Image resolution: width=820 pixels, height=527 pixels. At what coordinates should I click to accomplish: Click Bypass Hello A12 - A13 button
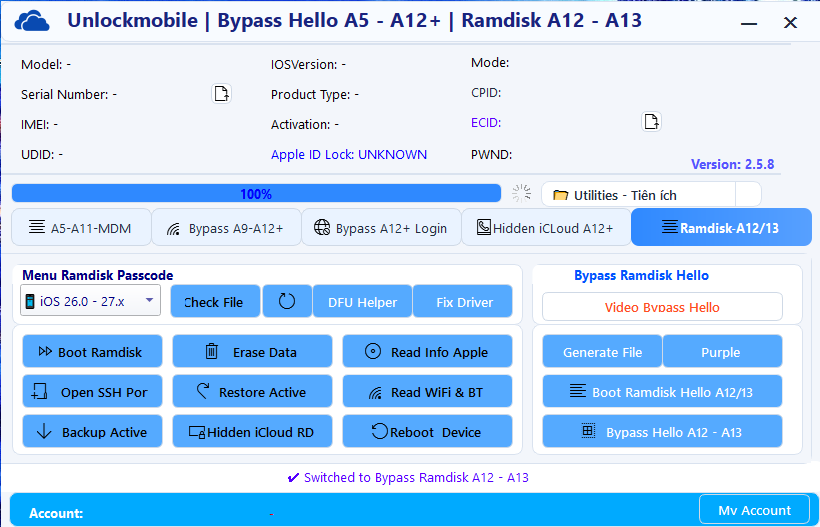tap(662, 432)
